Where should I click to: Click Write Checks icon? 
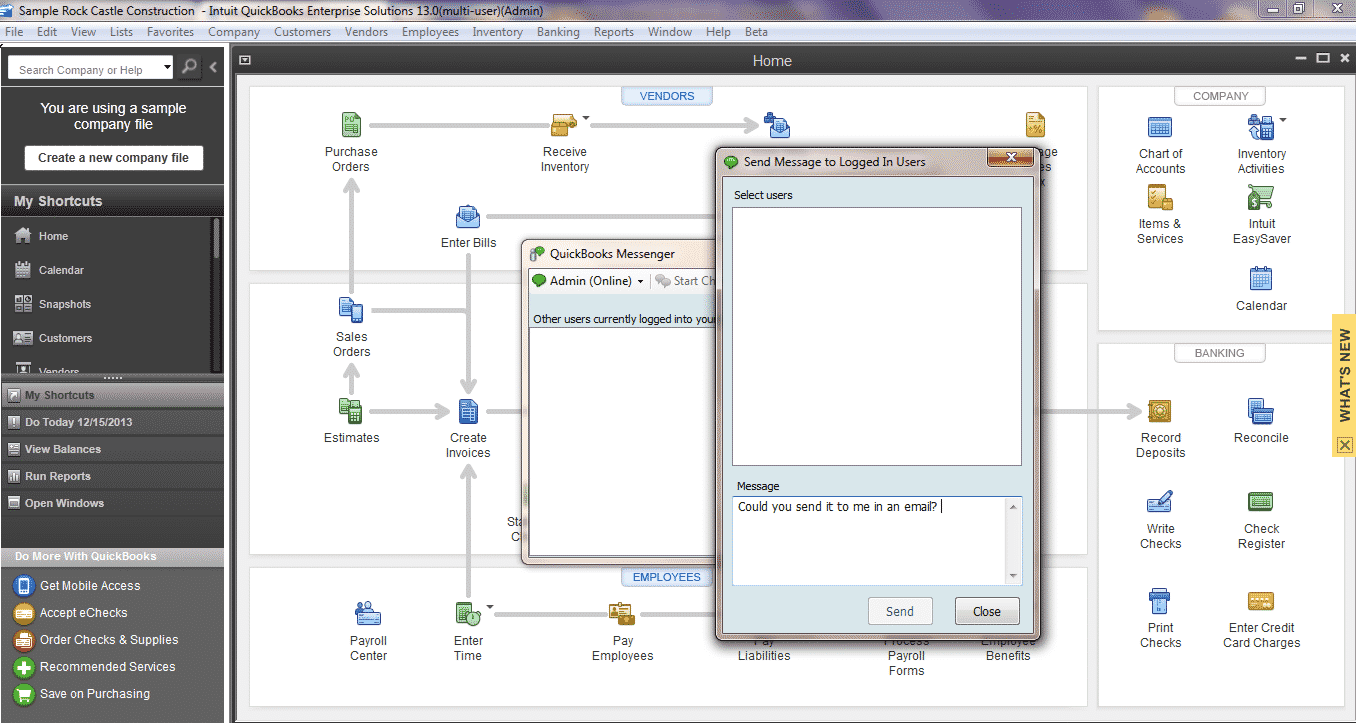click(1160, 502)
